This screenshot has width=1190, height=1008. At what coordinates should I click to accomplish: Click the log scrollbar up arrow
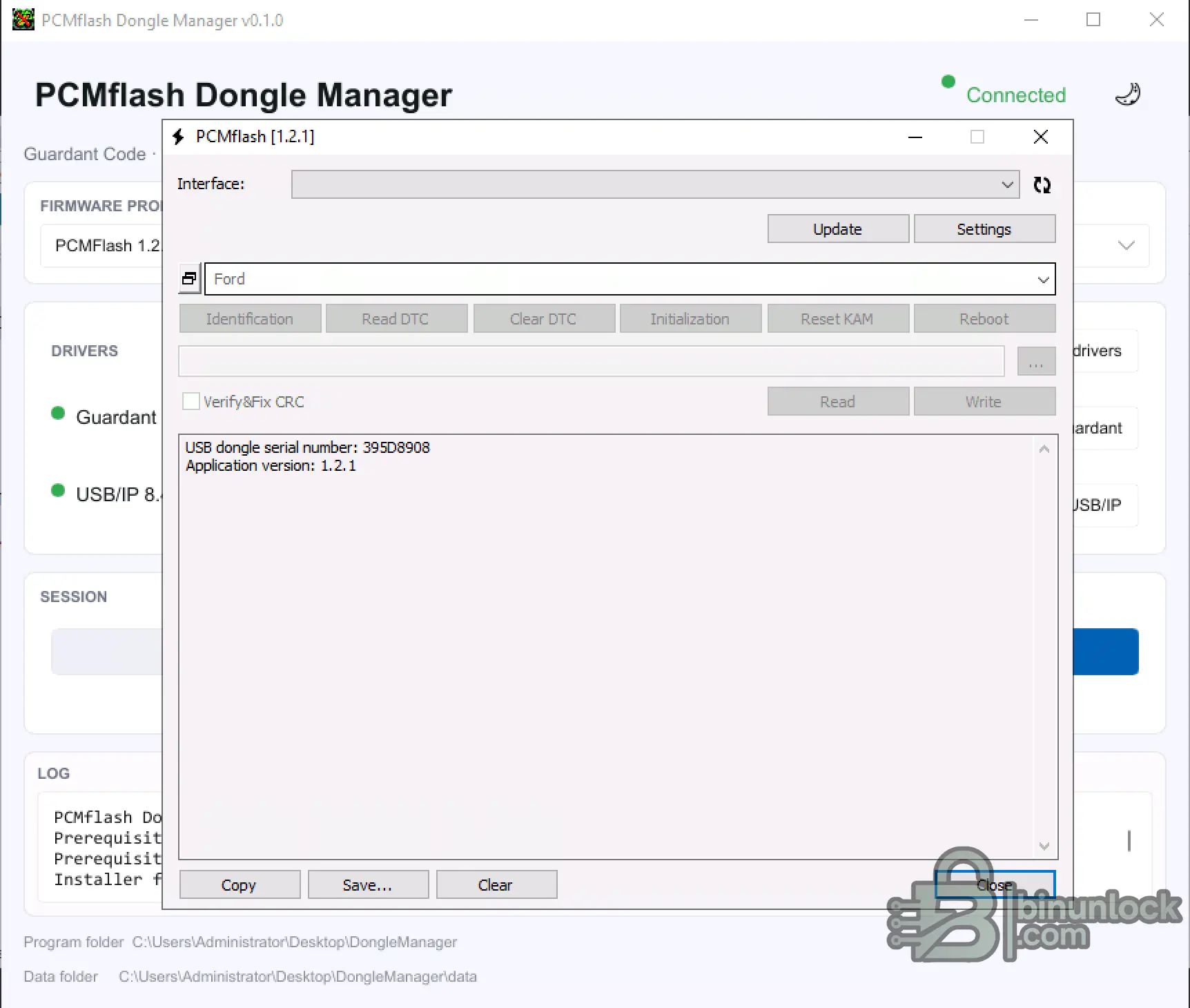coord(1044,449)
